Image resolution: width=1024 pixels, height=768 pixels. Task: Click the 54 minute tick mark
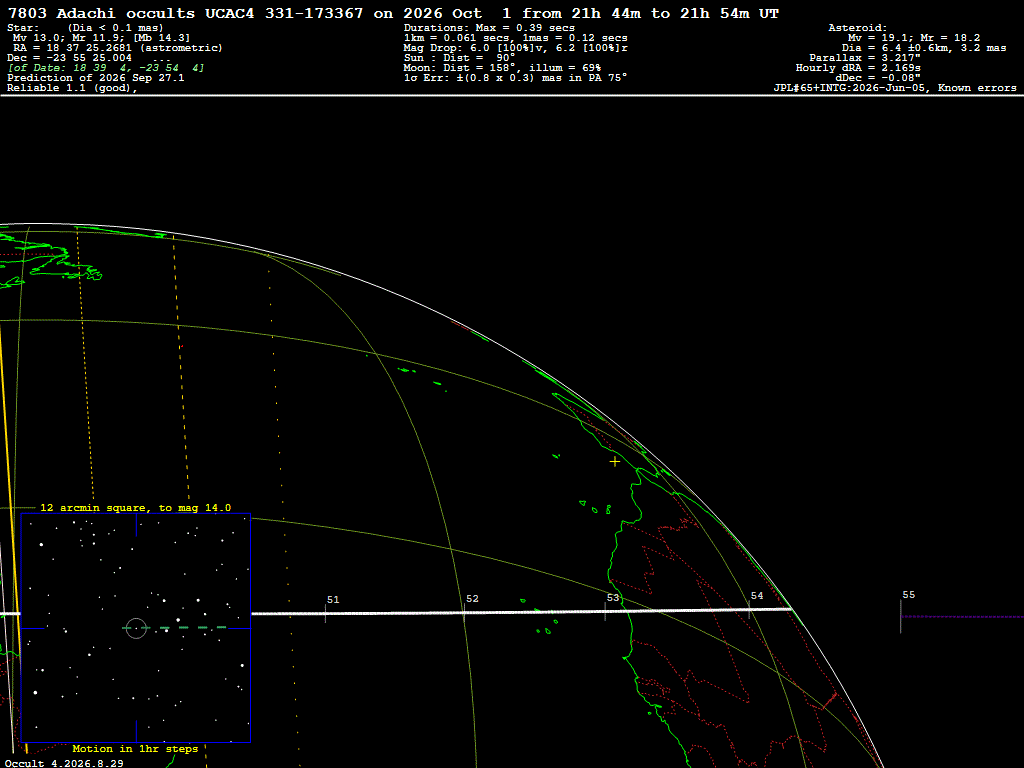tap(749, 610)
